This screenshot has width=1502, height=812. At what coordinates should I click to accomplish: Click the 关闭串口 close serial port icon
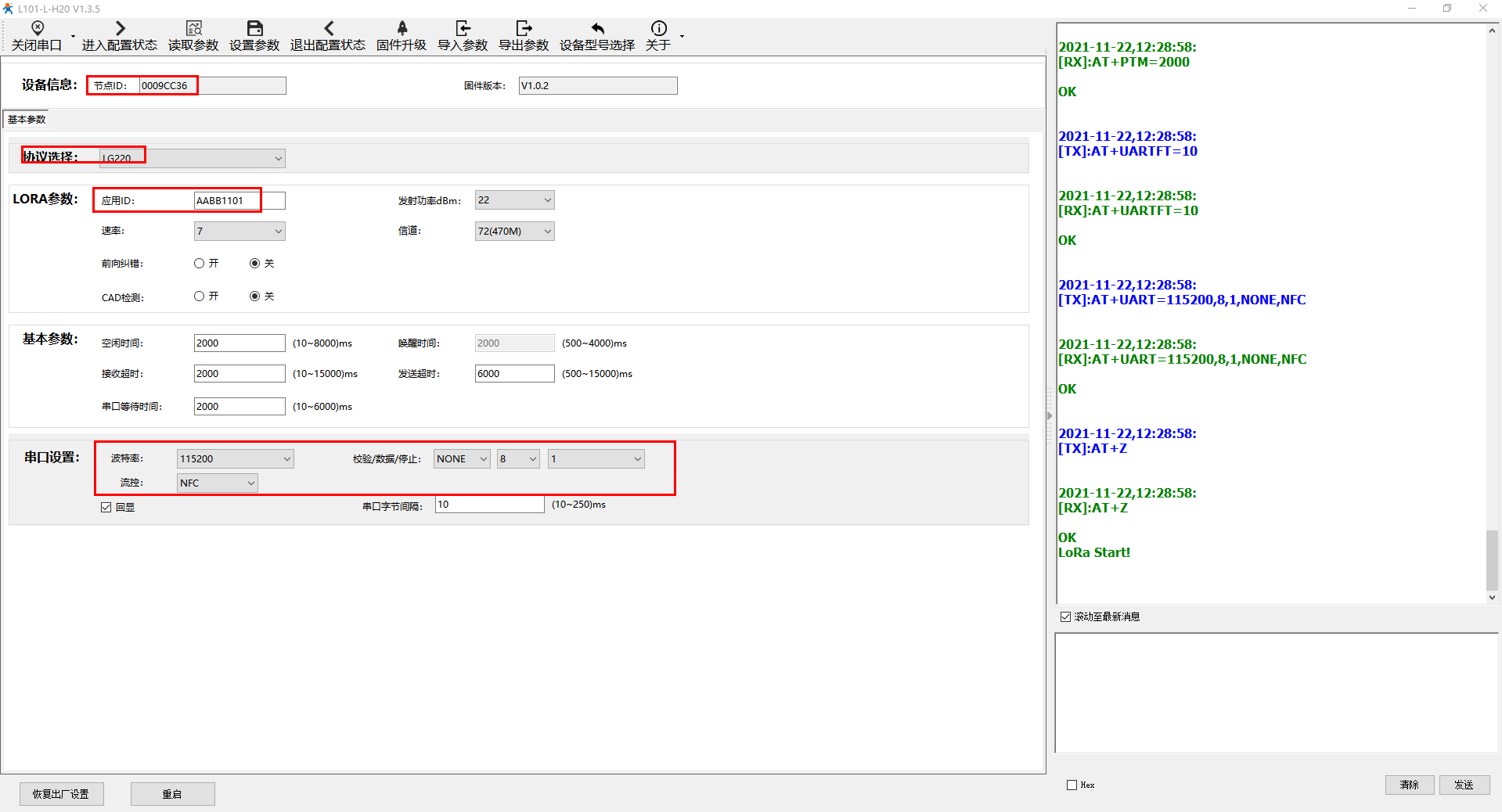(37, 29)
